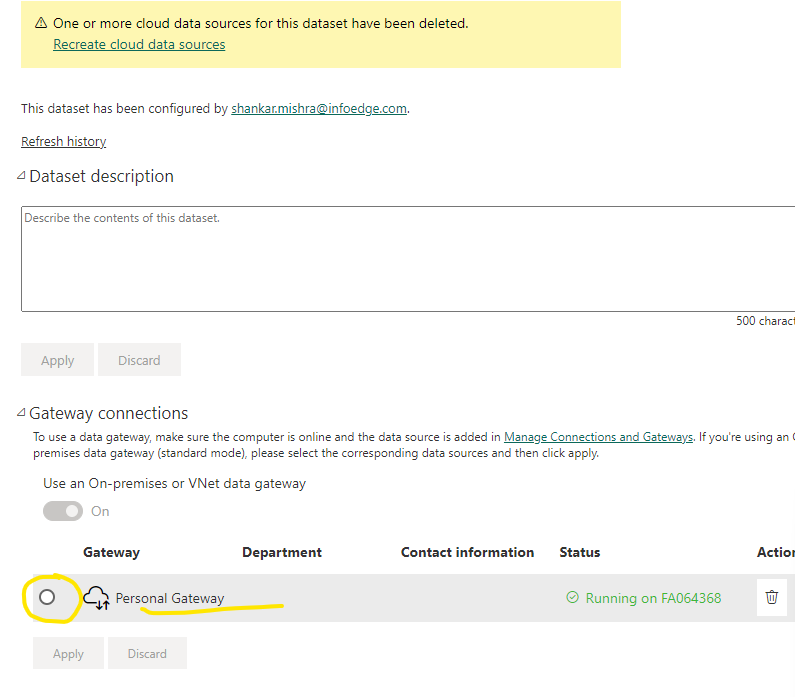Click the Use an On-premises or VNet label
Viewport: 795px width, 697px height.
click(174, 484)
